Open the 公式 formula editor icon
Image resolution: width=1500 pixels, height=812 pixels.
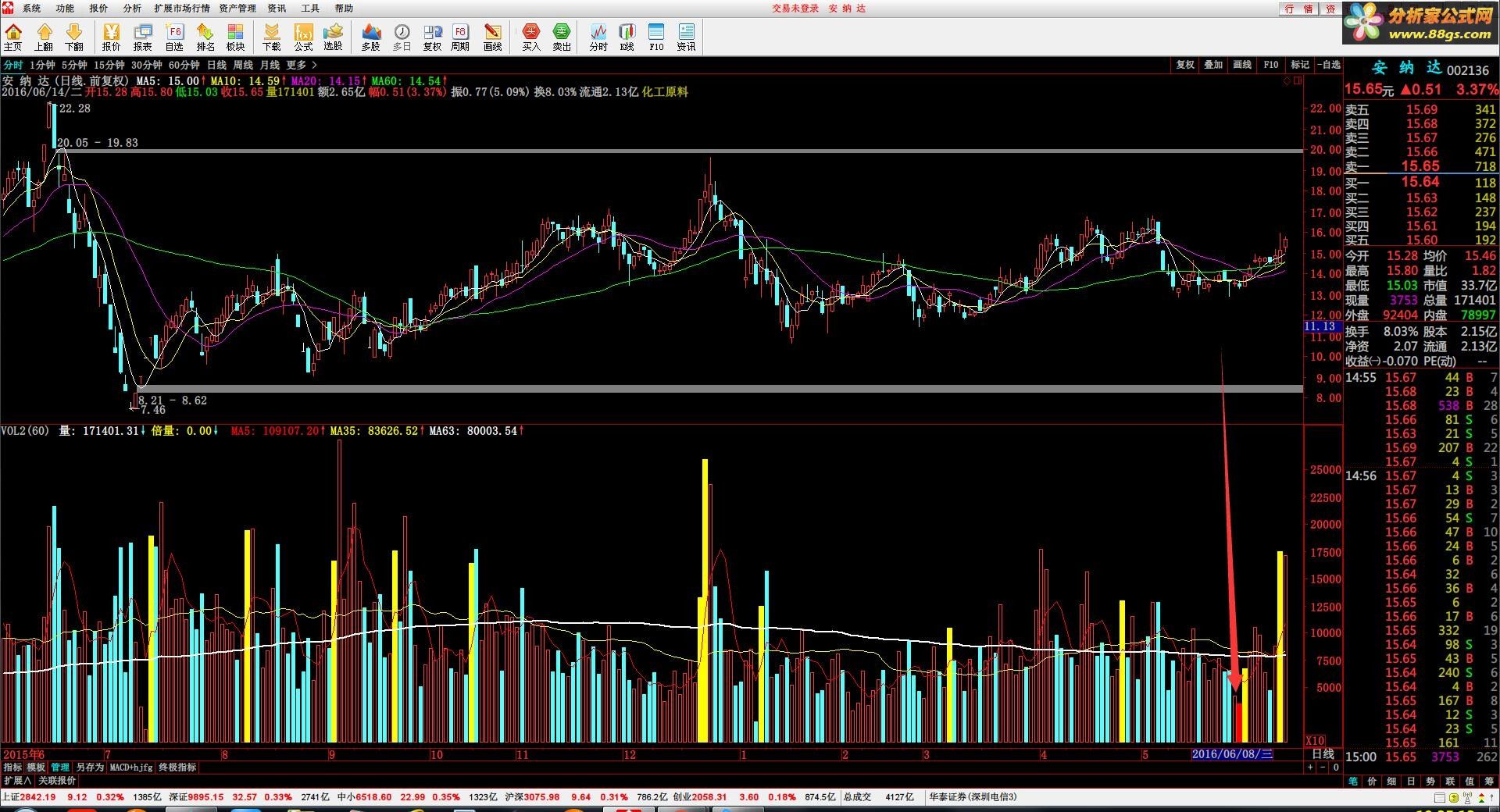click(x=303, y=37)
